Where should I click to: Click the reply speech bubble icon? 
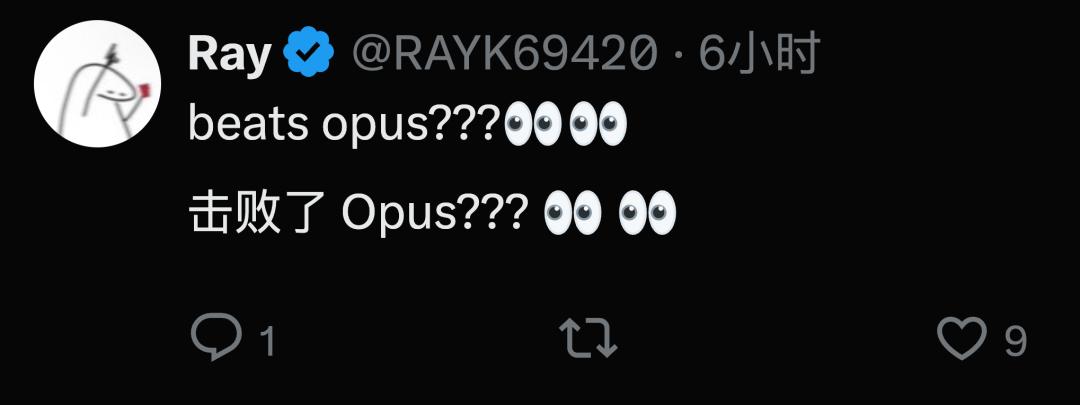click(x=215, y=338)
